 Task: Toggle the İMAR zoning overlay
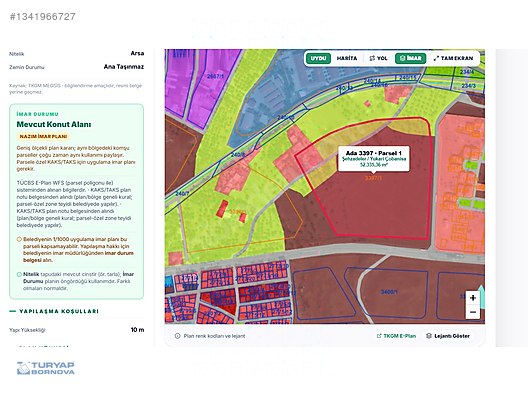coord(410,58)
